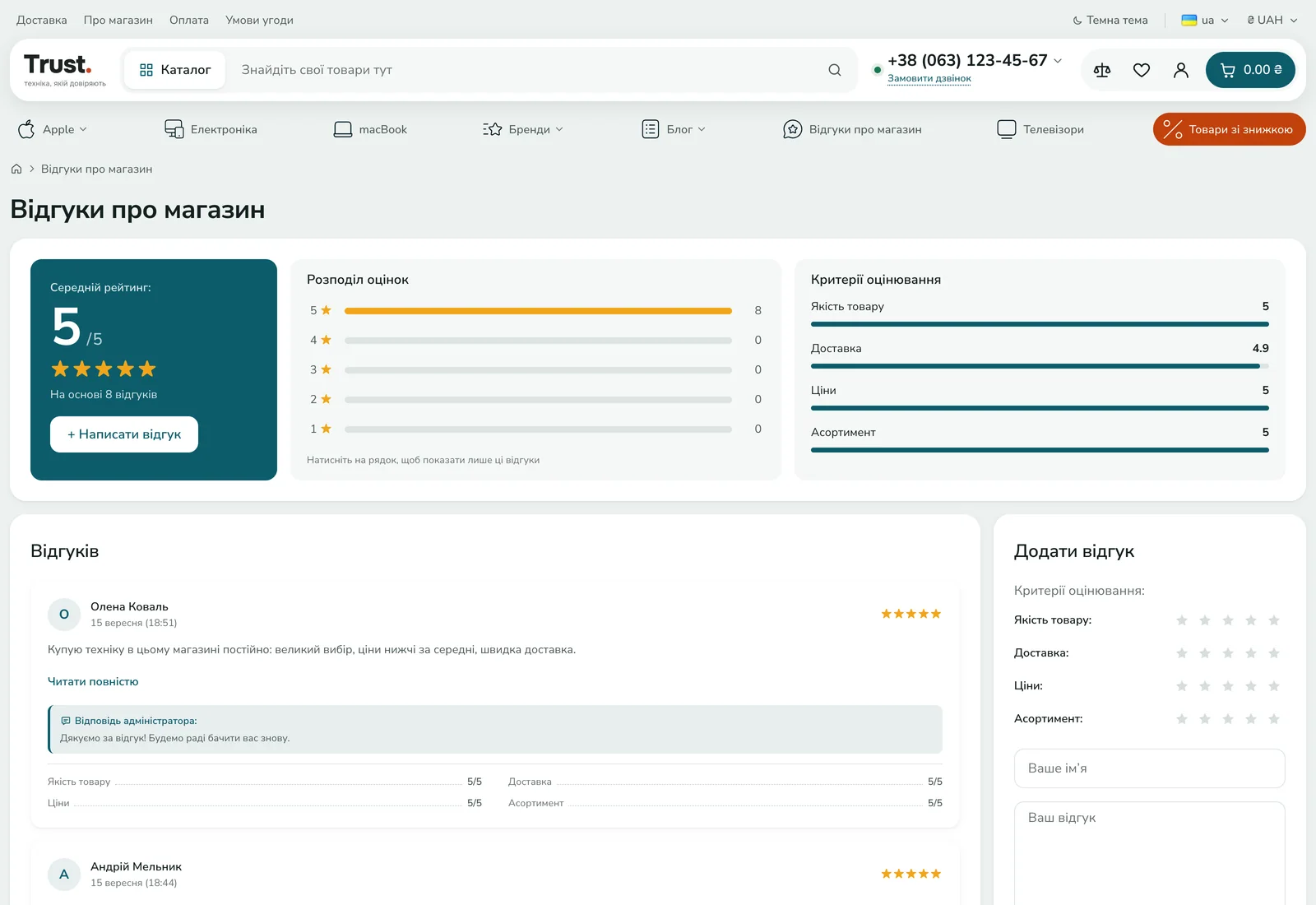The height and width of the screenshot is (905, 1316).
Task: Click the Trust store logo
Action: [65, 70]
